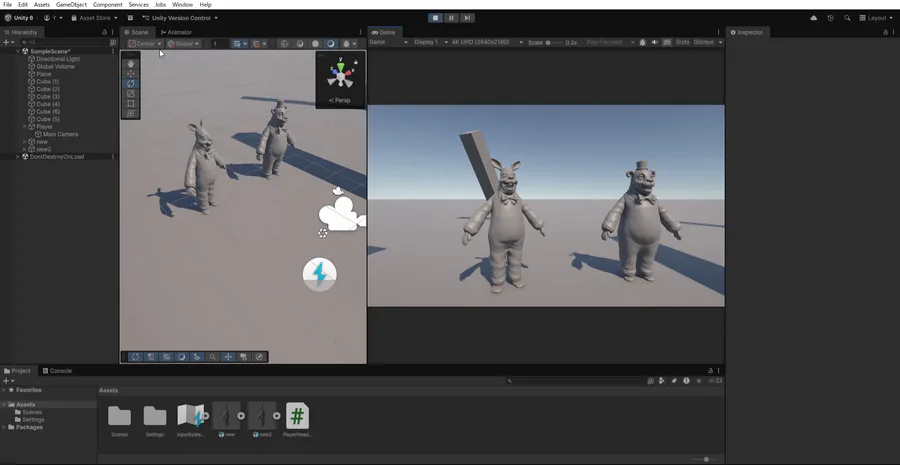The height and width of the screenshot is (465, 900).
Task: Toggle favorites star filter in Project
Action: click(699, 381)
